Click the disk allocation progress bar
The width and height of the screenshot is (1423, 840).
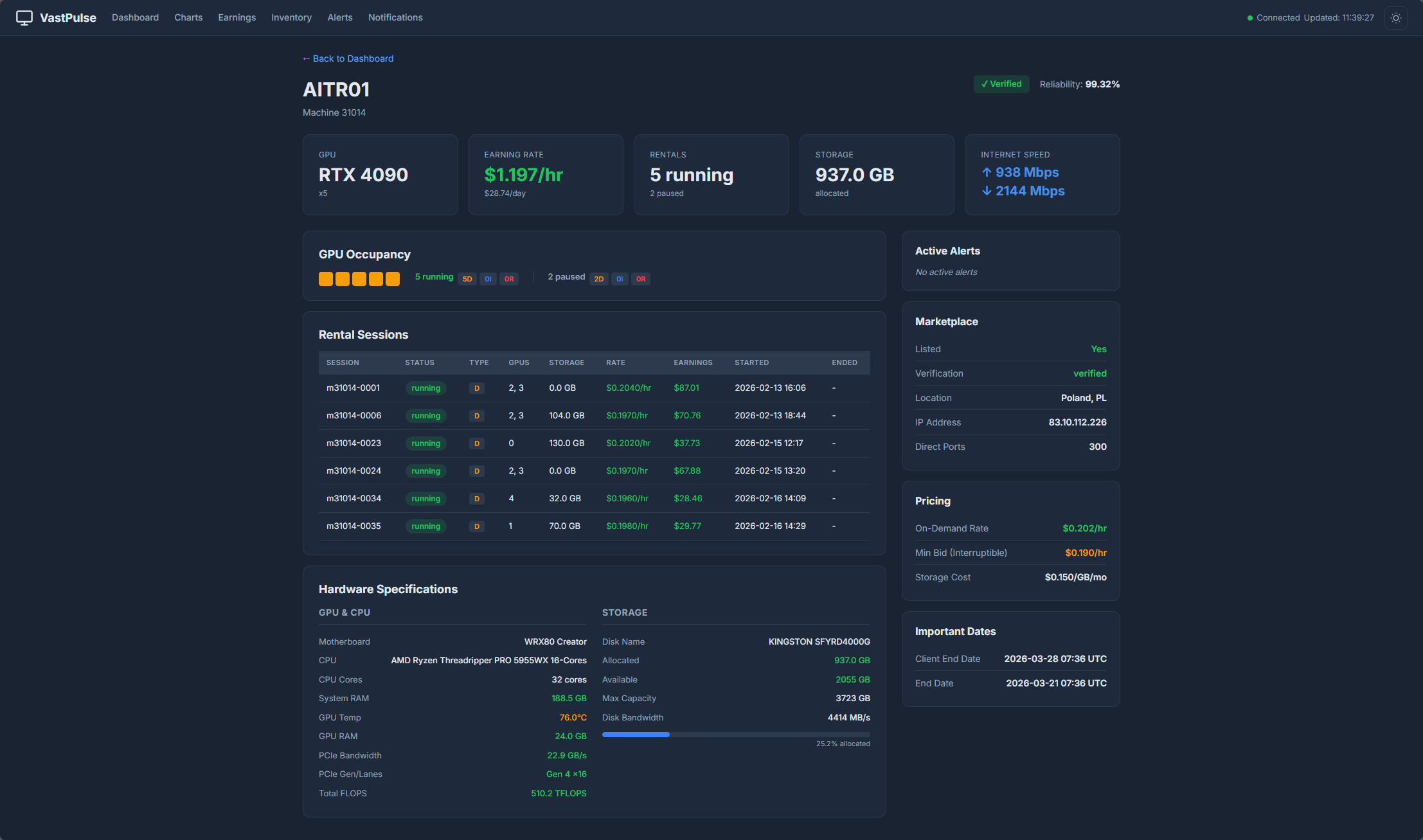pyautogui.click(x=735, y=734)
